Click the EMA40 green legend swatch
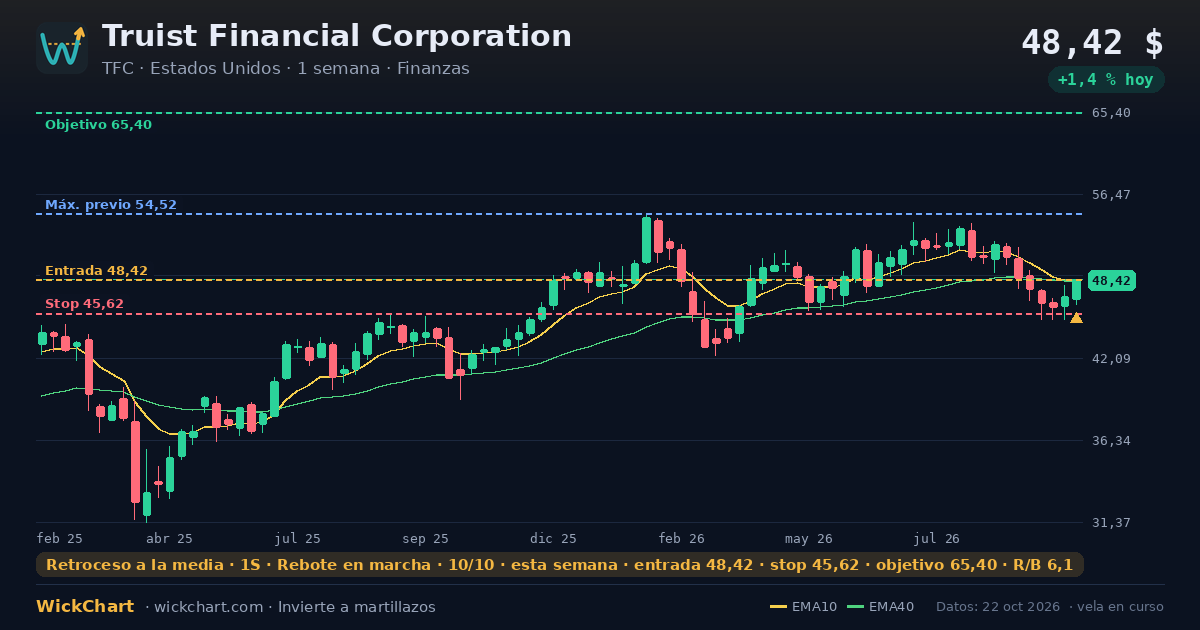The width and height of the screenshot is (1200, 630). coord(855,607)
